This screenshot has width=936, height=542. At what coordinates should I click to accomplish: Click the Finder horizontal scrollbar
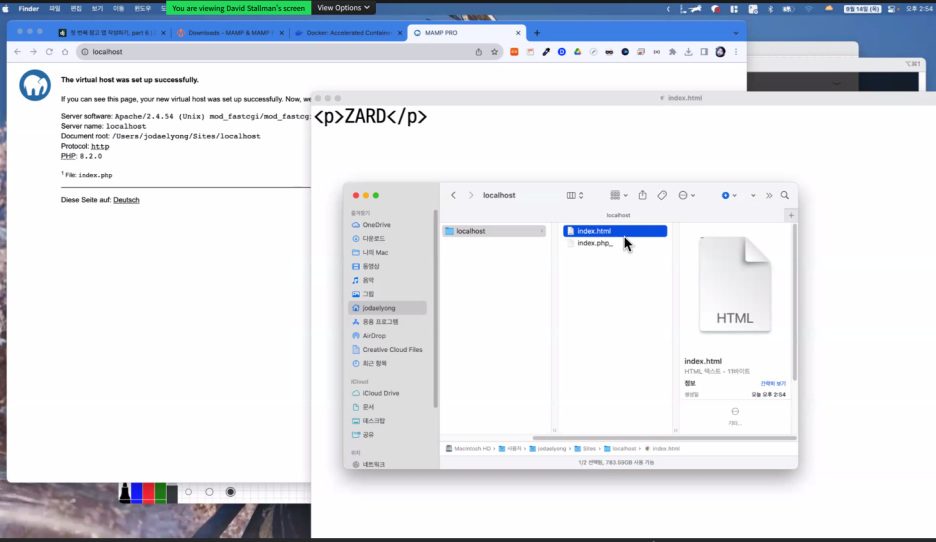tap(664, 438)
